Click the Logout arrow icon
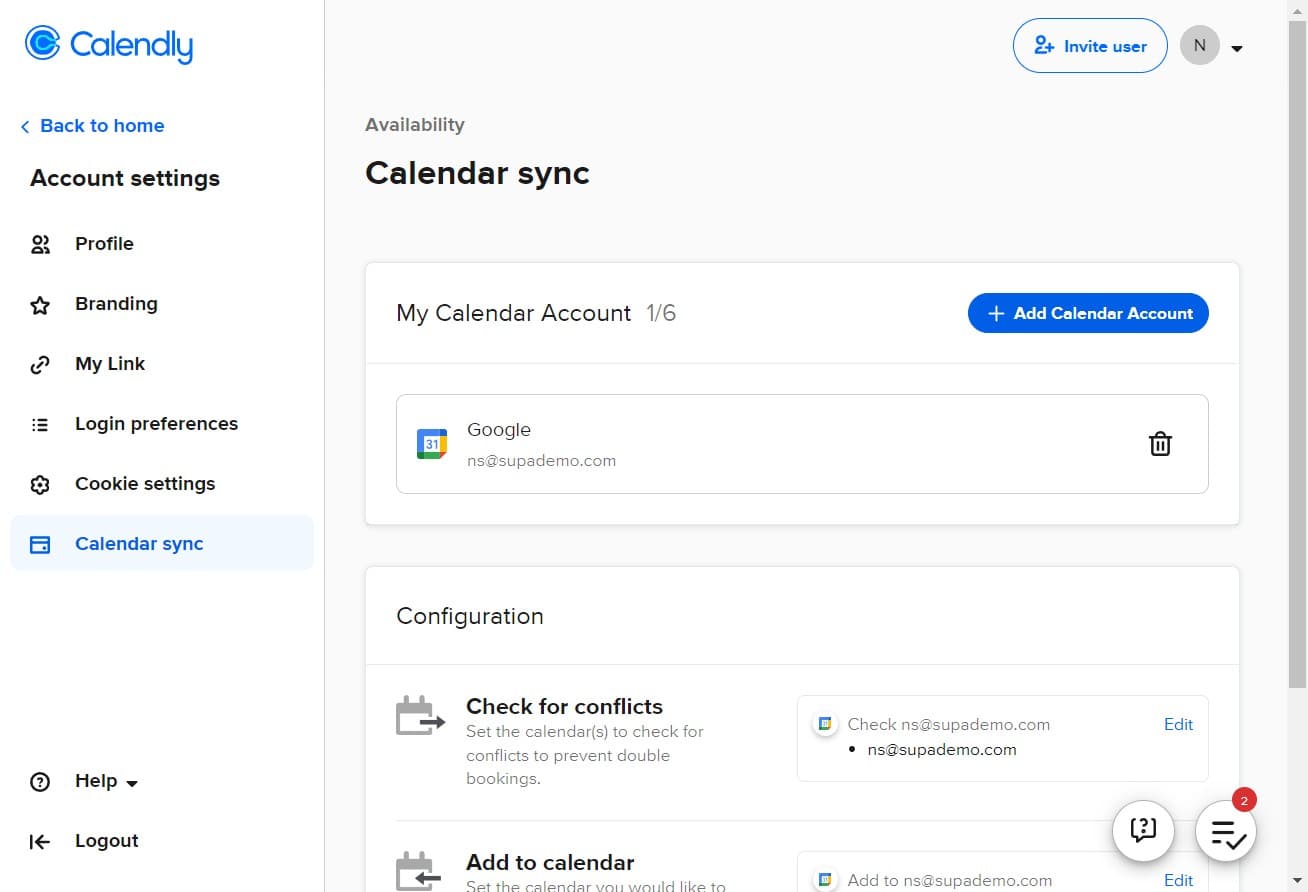This screenshot has width=1308, height=892. (40, 840)
